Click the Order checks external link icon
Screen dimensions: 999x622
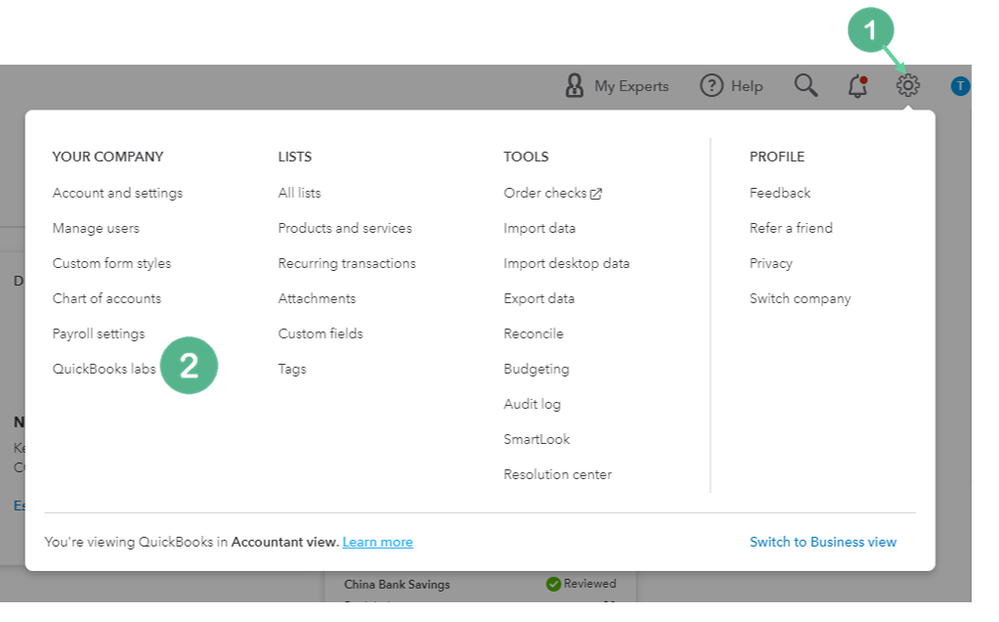(x=596, y=194)
